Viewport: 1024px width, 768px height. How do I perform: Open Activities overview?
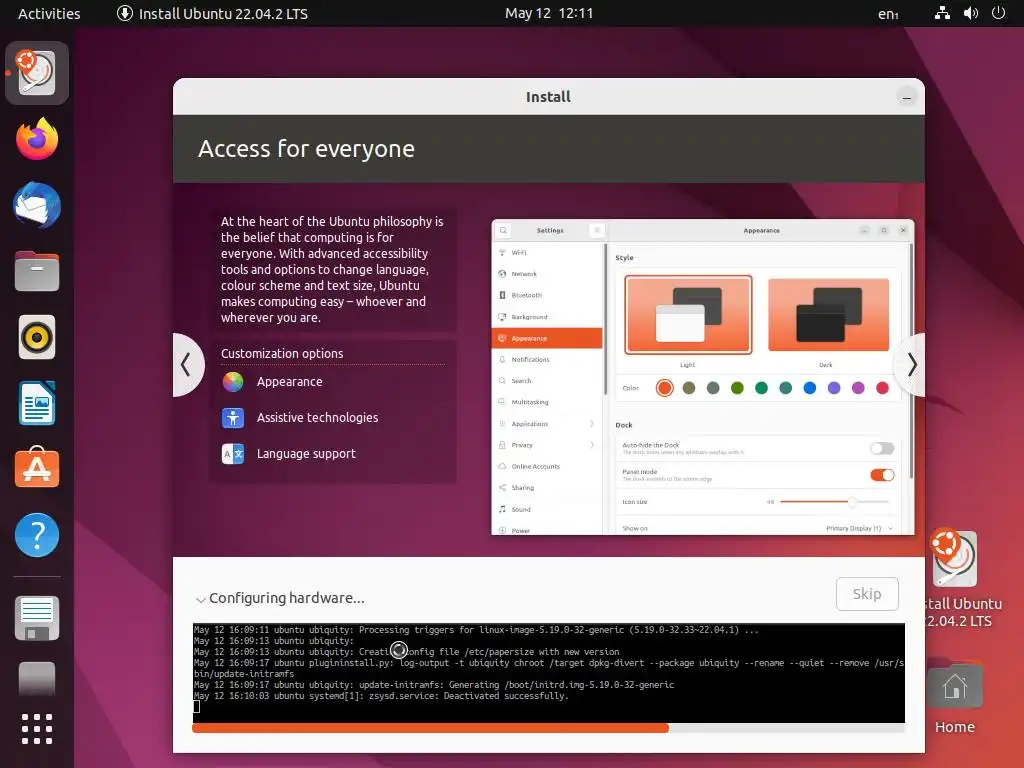49,13
